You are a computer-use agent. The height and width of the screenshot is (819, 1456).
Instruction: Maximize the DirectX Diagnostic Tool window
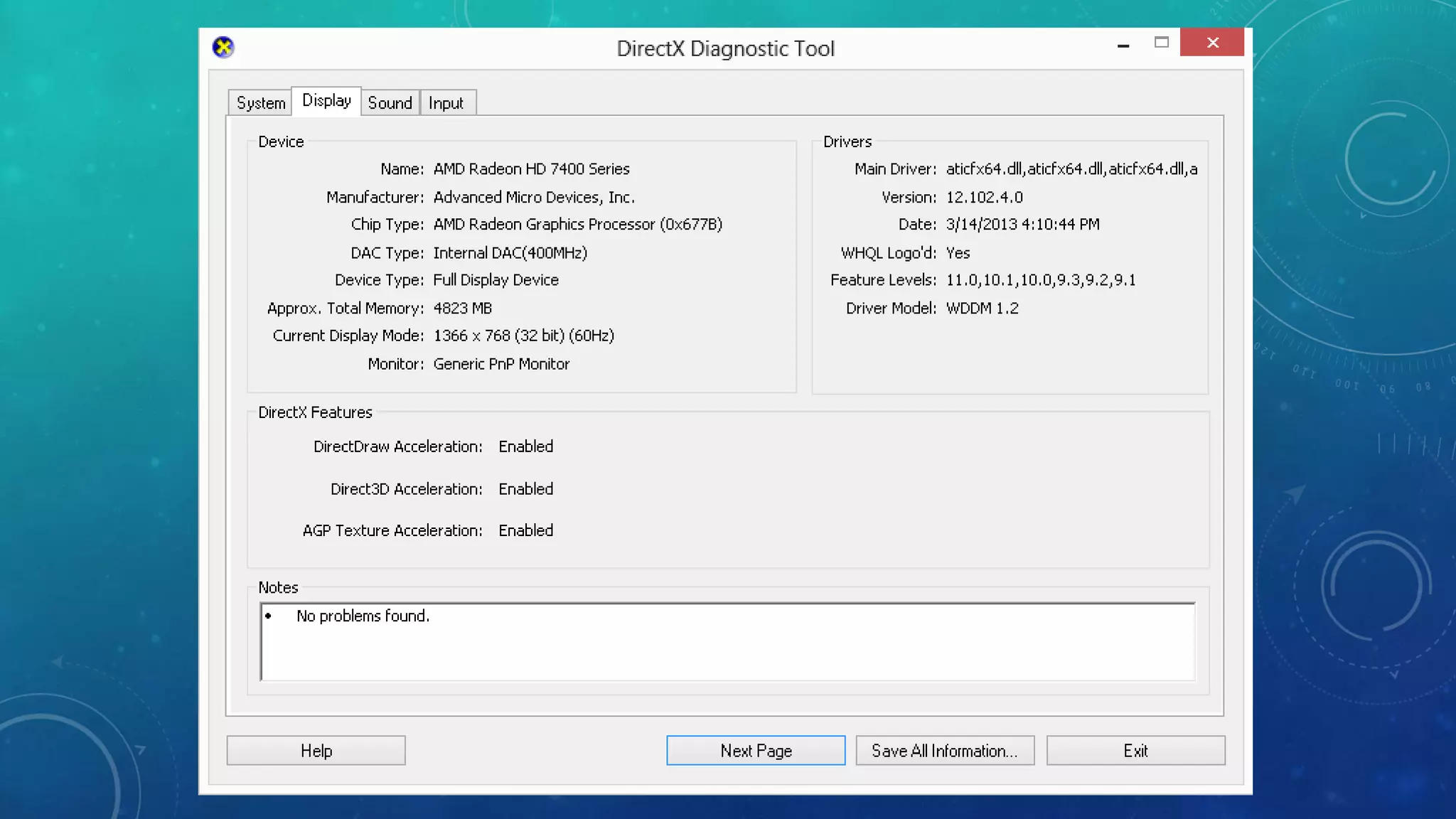point(1162,43)
